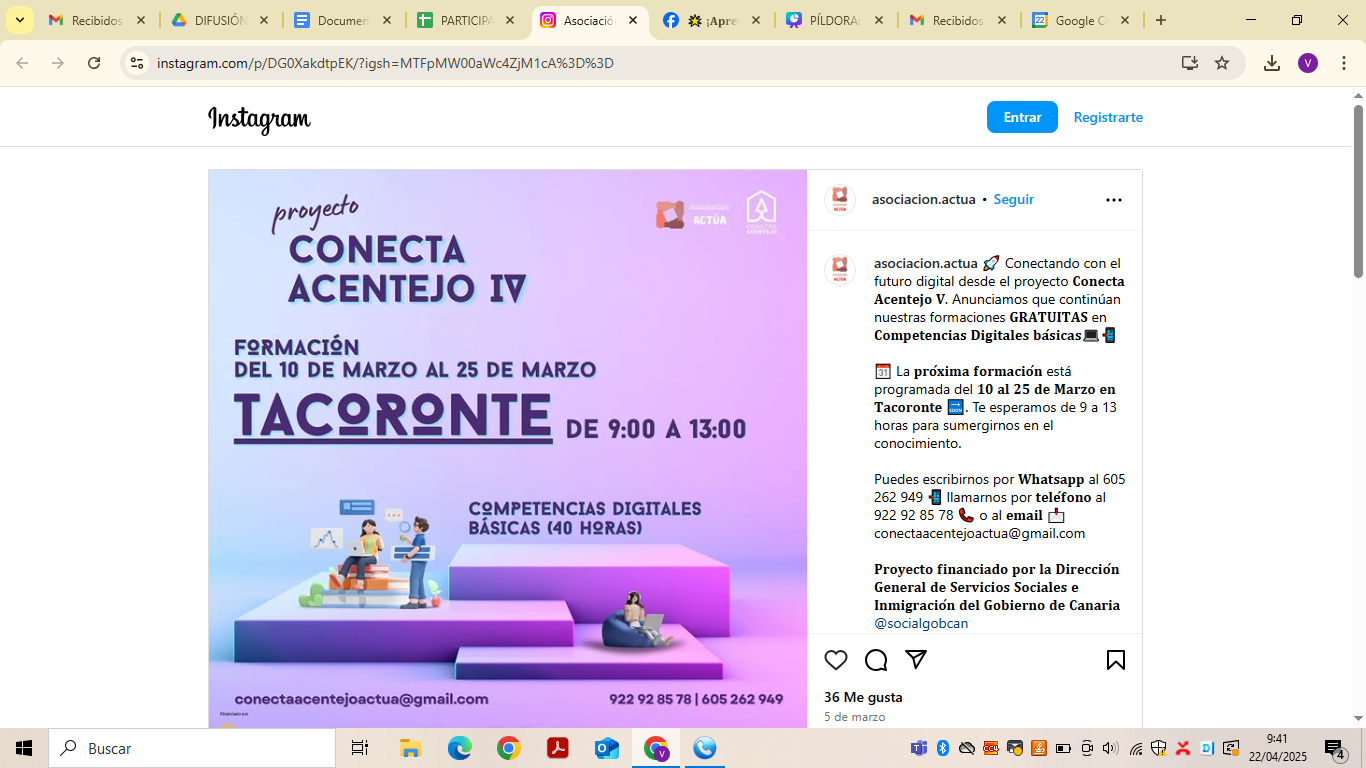
Task: Click Seguir to follow account
Action: 1013,199
